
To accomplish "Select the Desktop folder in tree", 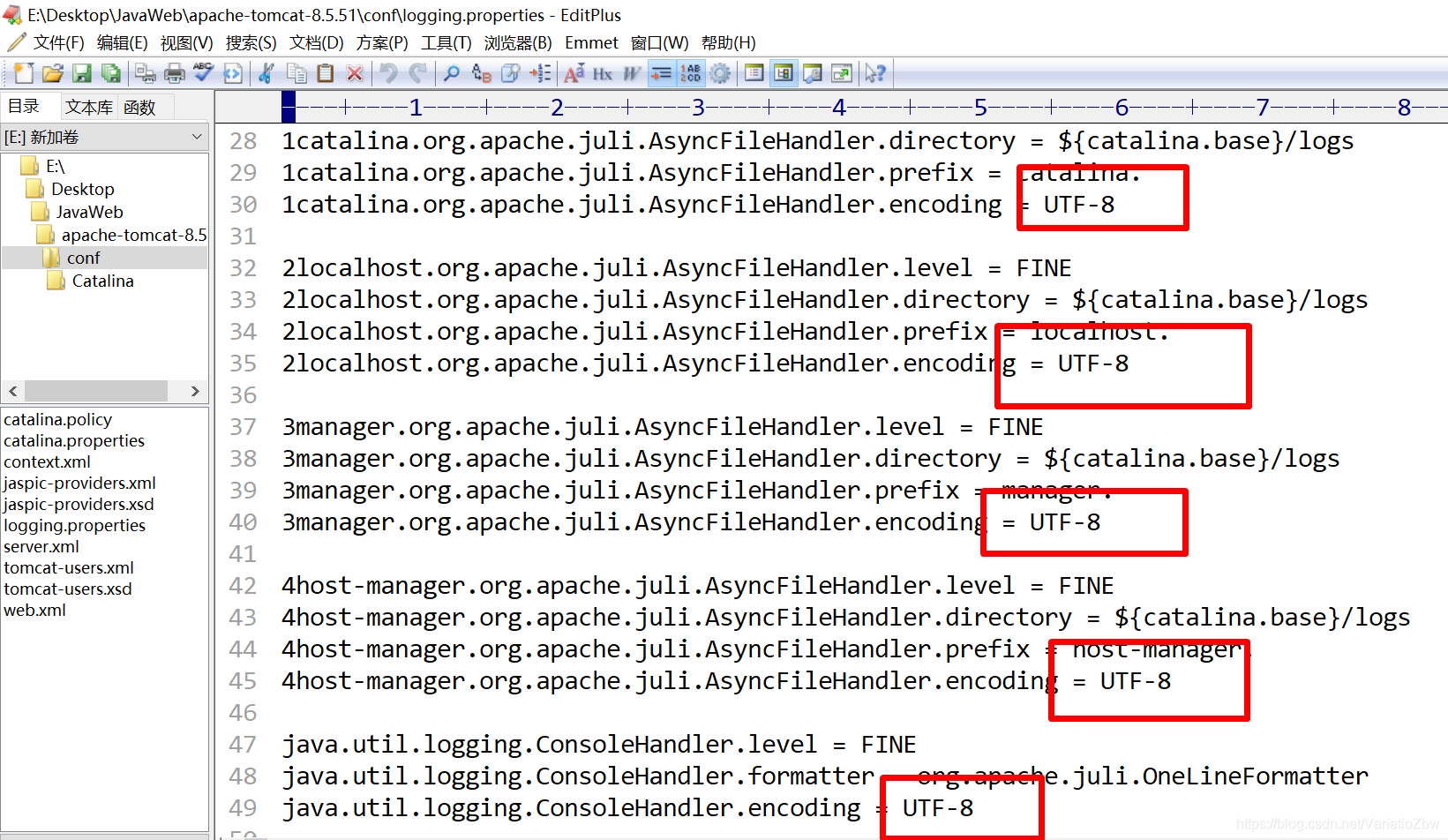I will pyautogui.click(x=82, y=189).
